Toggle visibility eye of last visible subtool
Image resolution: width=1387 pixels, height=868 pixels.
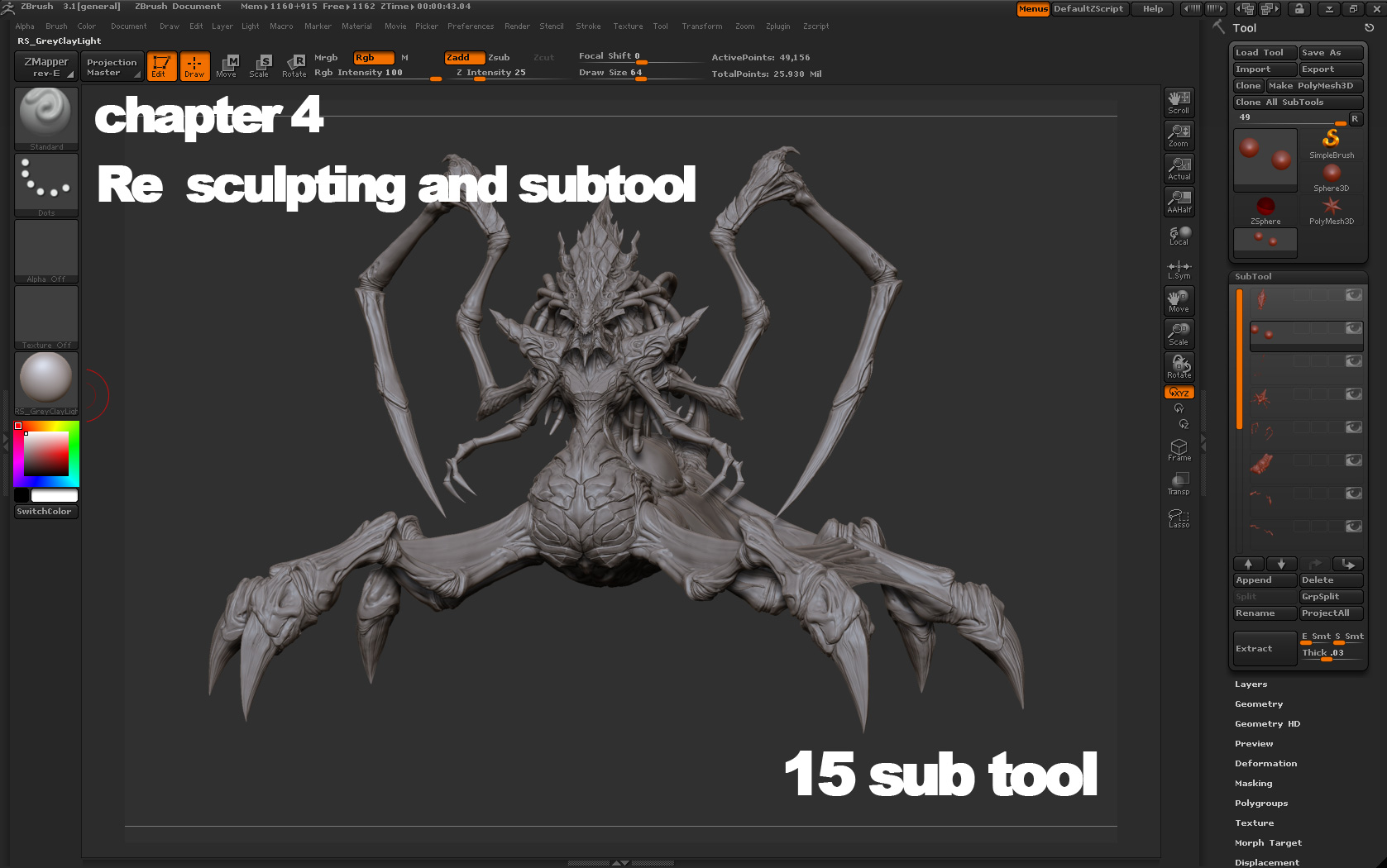pyautogui.click(x=1353, y=527)
